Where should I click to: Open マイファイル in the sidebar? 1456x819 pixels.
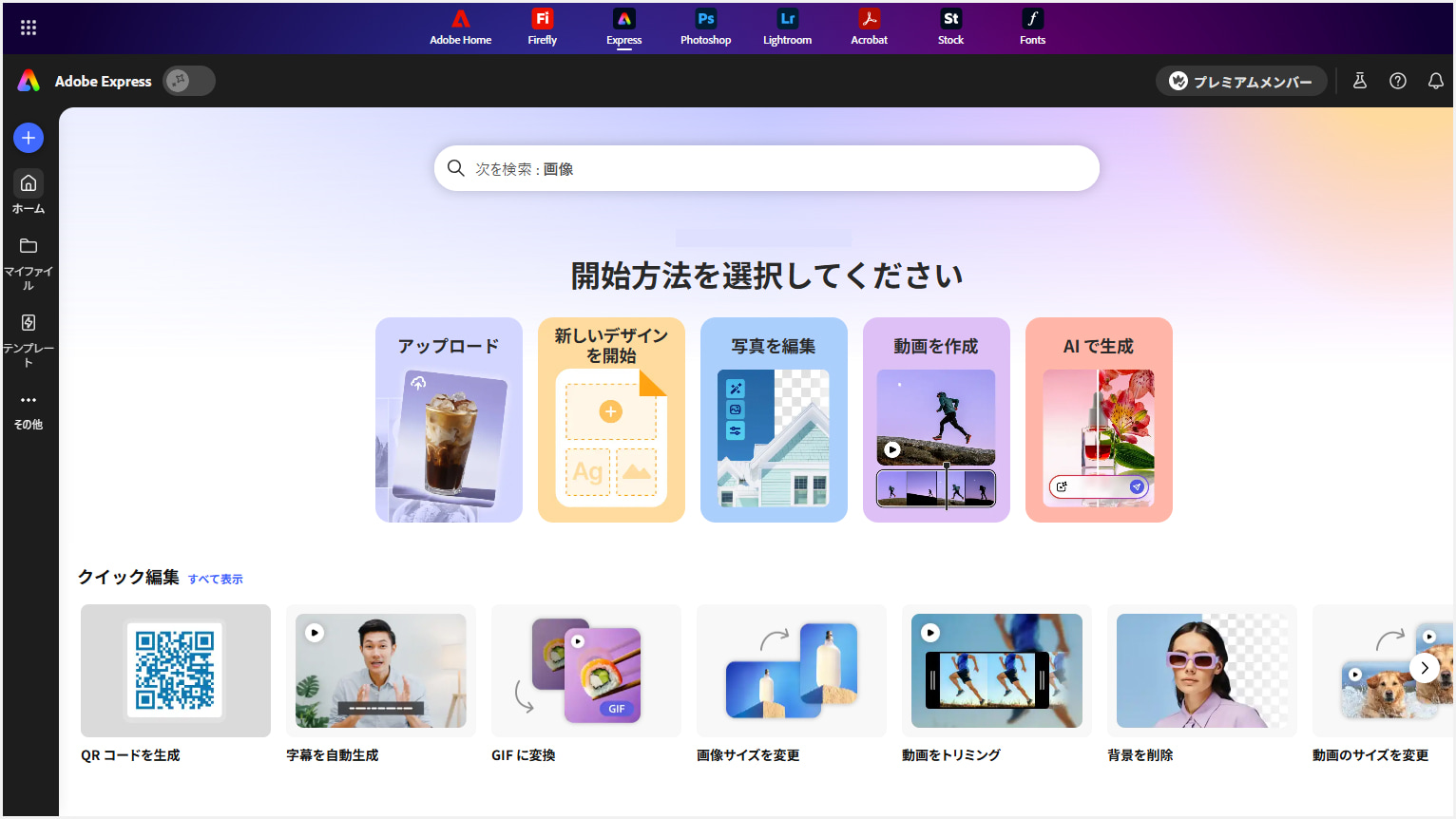pos(29,262)
